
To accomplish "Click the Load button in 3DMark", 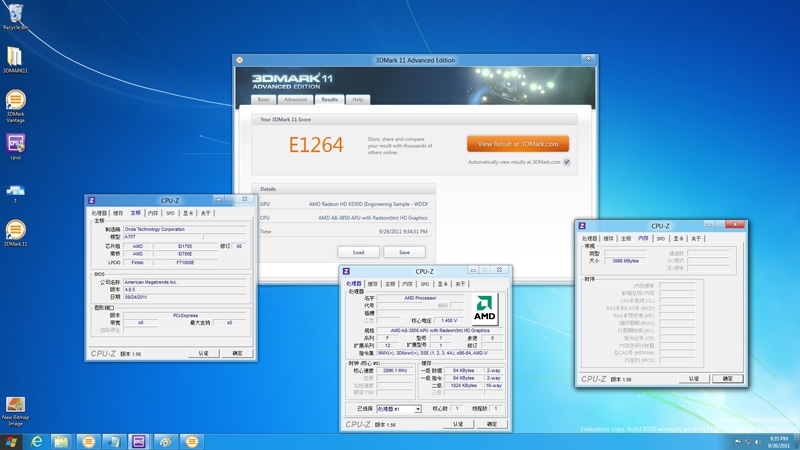I will point(358,252).
